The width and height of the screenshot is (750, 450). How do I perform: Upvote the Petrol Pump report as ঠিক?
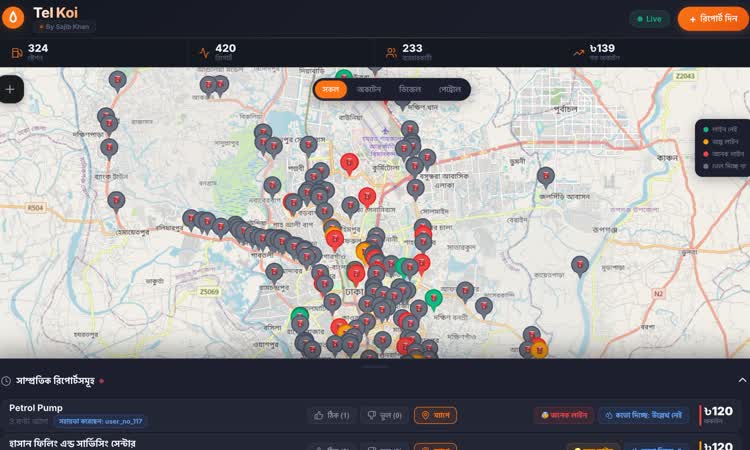[x=331, y=415]
